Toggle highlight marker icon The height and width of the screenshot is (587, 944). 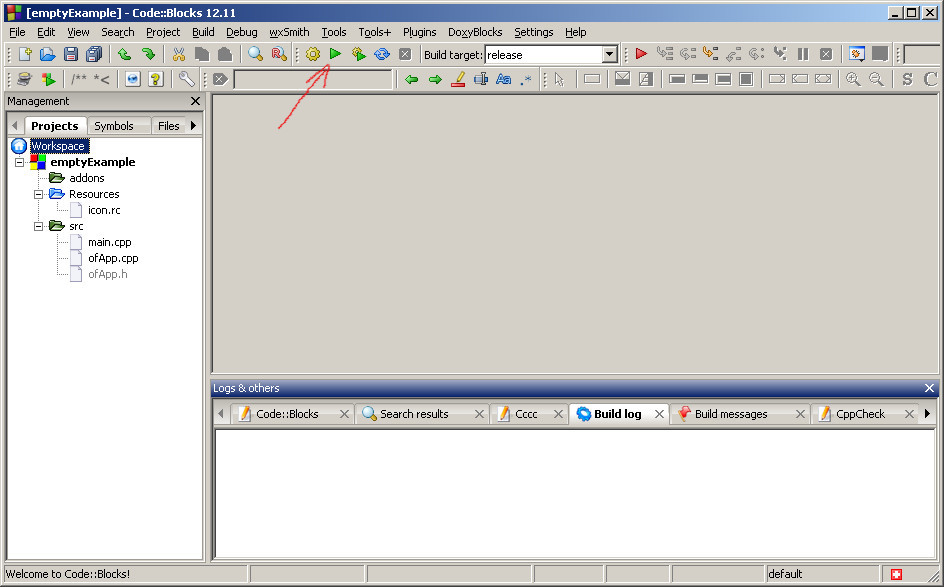click(x=458, y=79)
